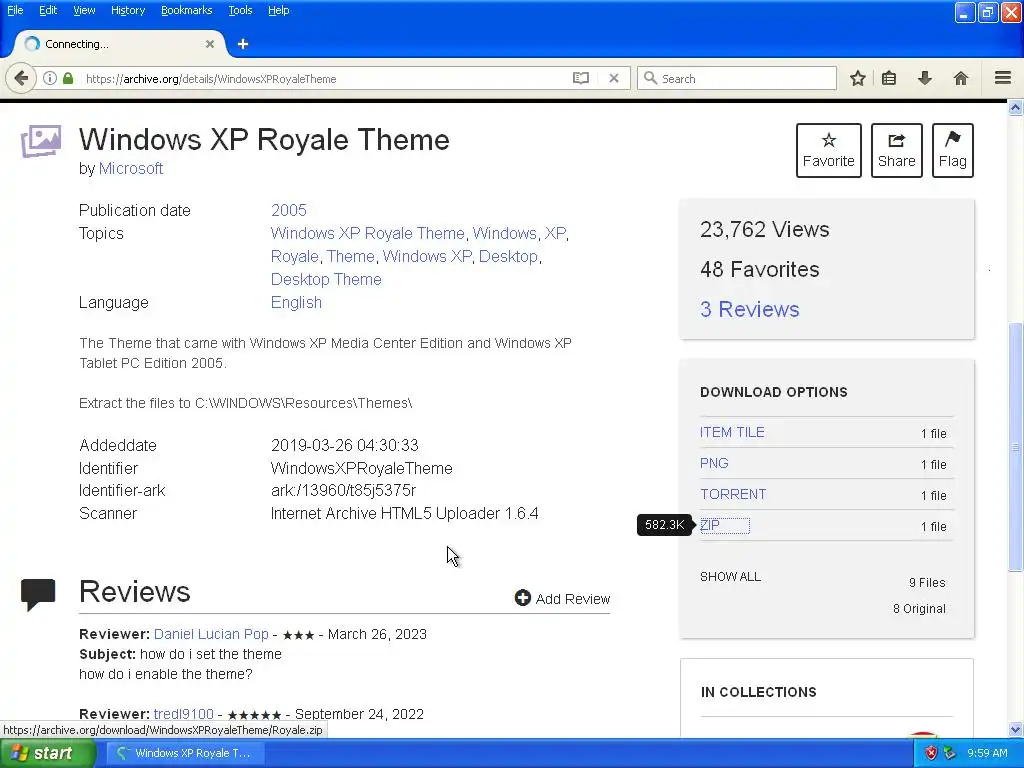
Task: Click the scrollbar up arrow
Action: click(x=1015, y=108)
